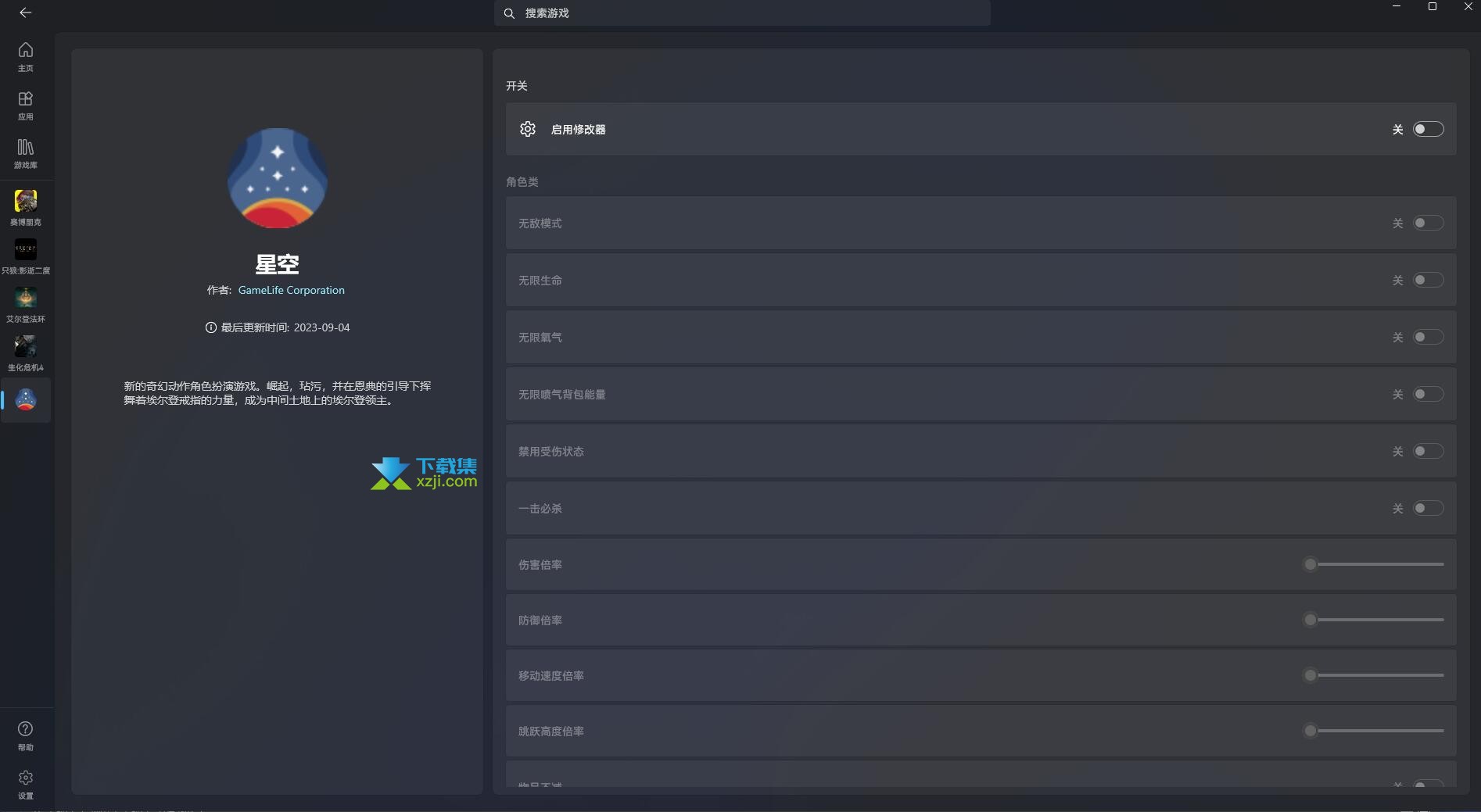Select the 赛博朋克 game icon

coord(26,201)
